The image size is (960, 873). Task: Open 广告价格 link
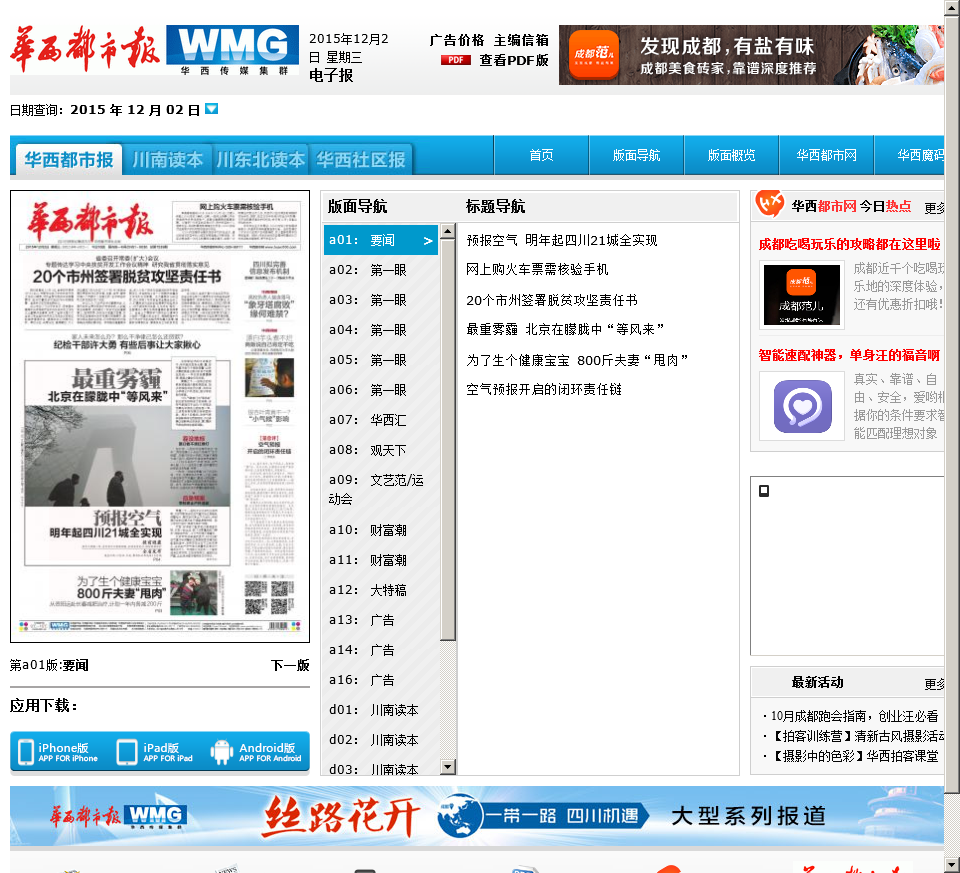point(457,40)
